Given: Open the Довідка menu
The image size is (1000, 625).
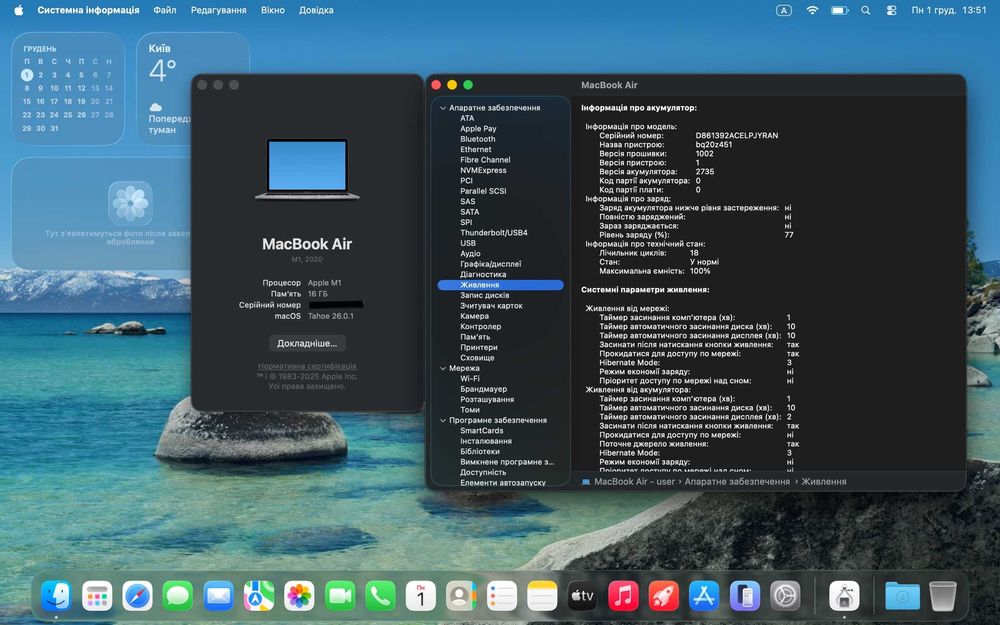Looking at the screenshot, I should (316, 10).
